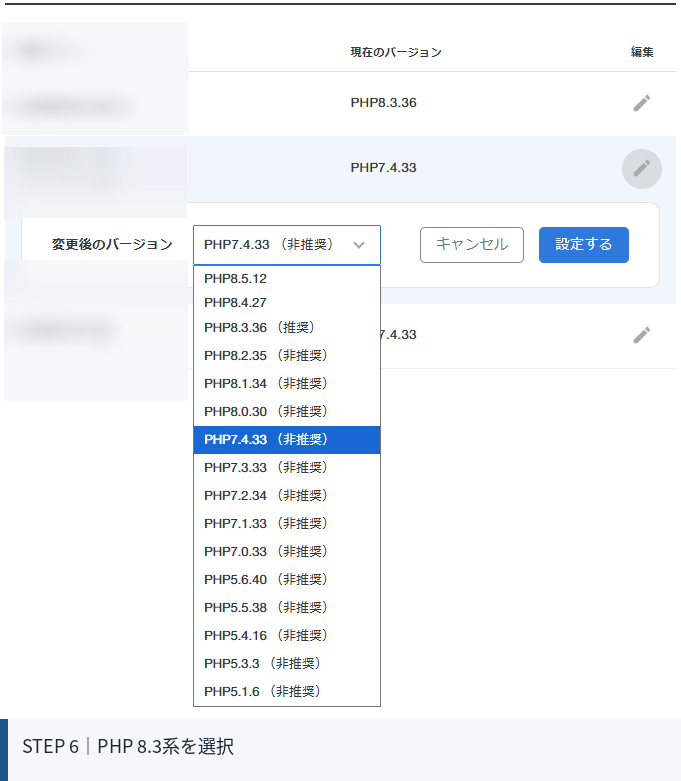The width and height of the screenshot is (681, 781).
Task: Choose the recommended PHP8.3.36 (推奨) option
Action: point(287,328)
